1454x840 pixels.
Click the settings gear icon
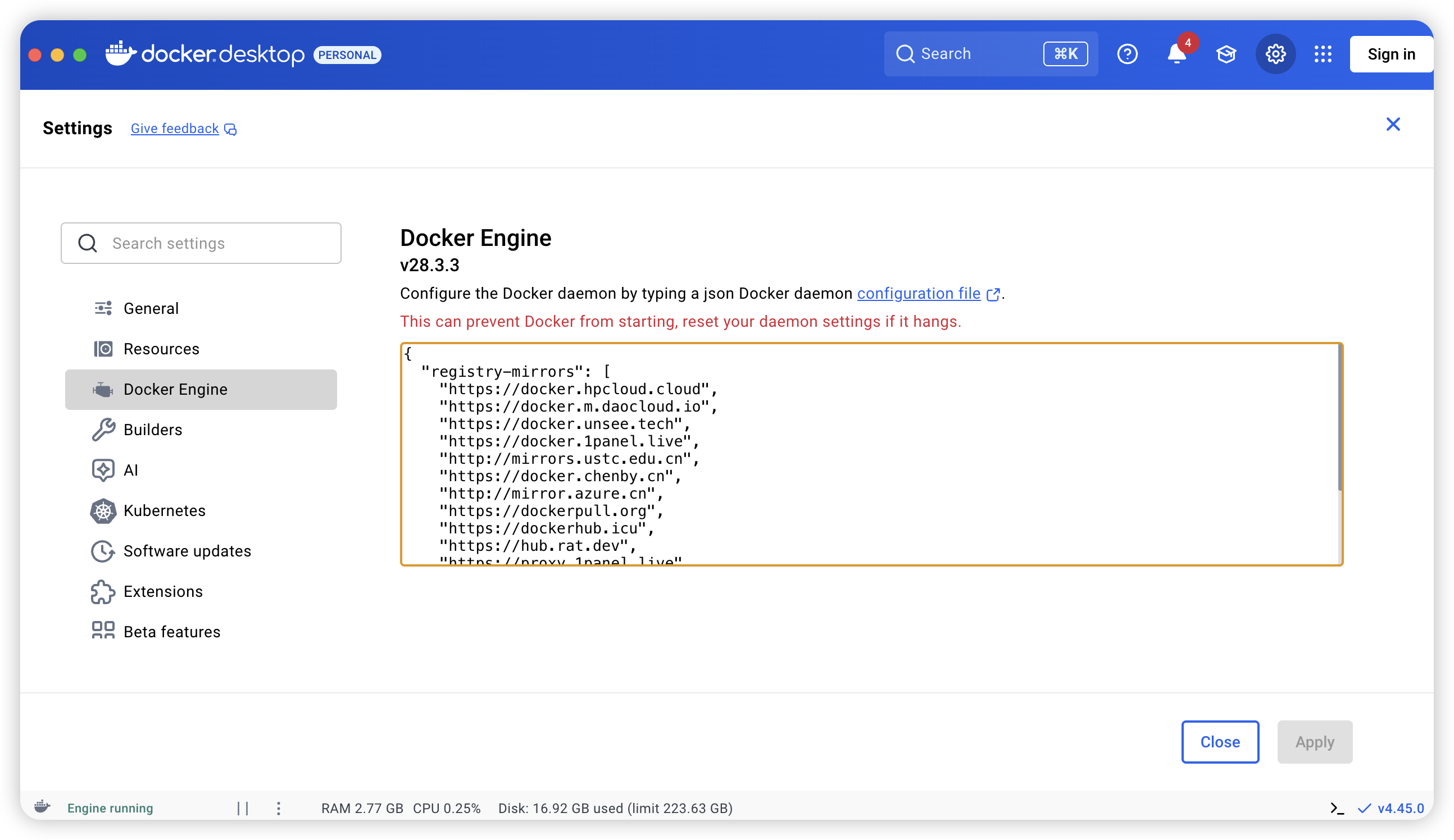click(x=1275, y=54)
